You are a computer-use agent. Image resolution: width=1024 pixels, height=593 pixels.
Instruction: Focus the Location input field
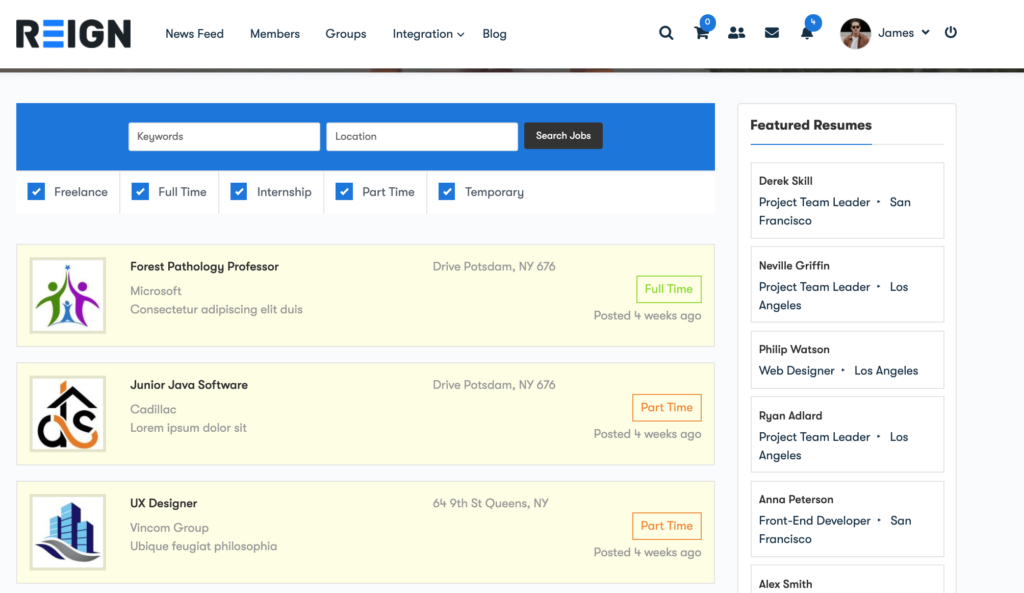[x=422, y=136]
